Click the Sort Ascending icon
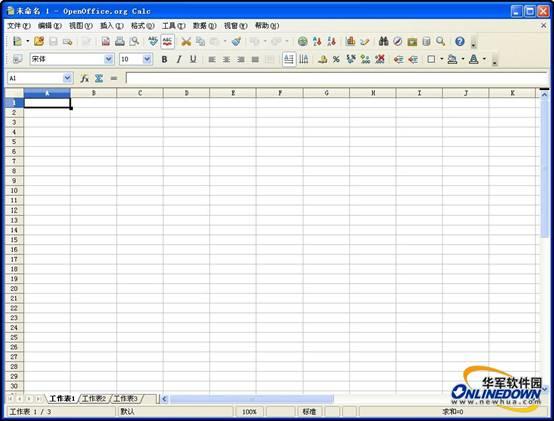 [317, 41]
